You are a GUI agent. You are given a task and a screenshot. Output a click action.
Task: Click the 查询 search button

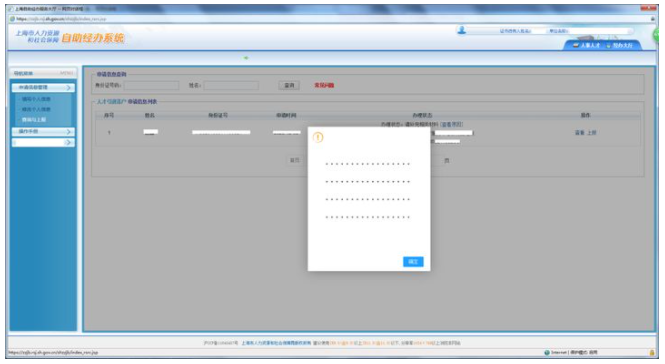coord(289,86)
